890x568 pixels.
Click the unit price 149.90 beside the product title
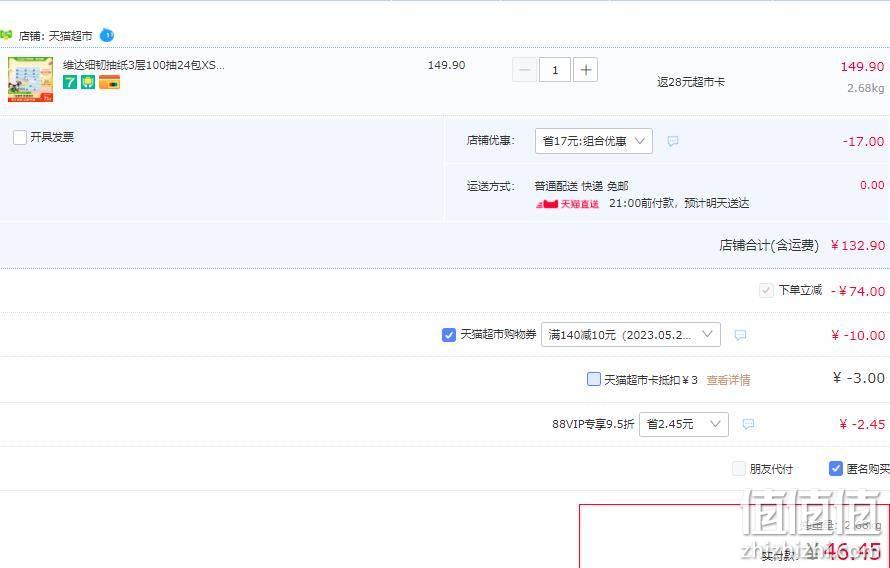coord(446,65)
